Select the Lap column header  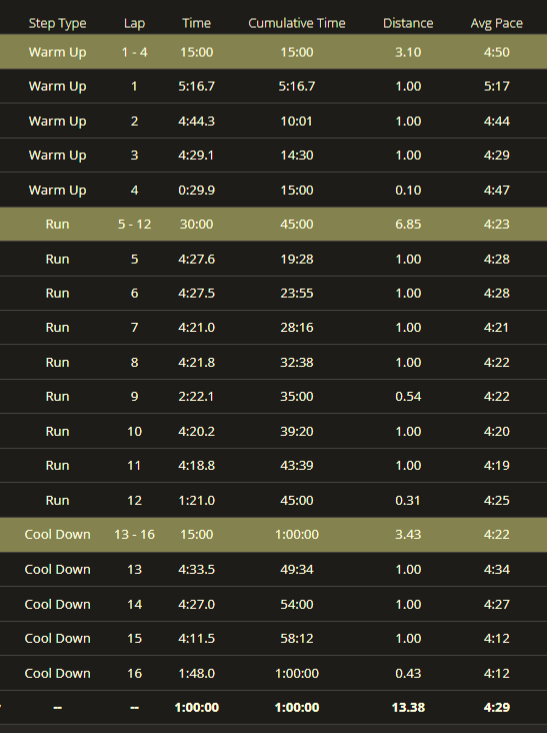(134, 23)
